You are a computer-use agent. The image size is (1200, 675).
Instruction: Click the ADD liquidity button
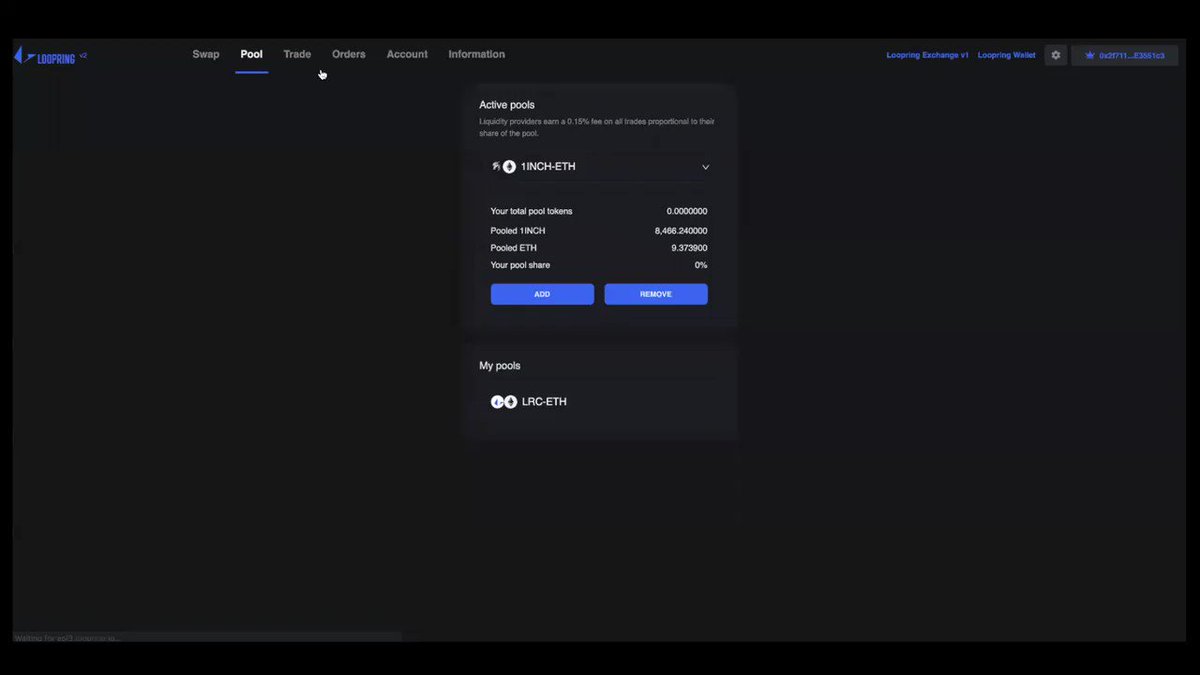[x=542, y=294]
